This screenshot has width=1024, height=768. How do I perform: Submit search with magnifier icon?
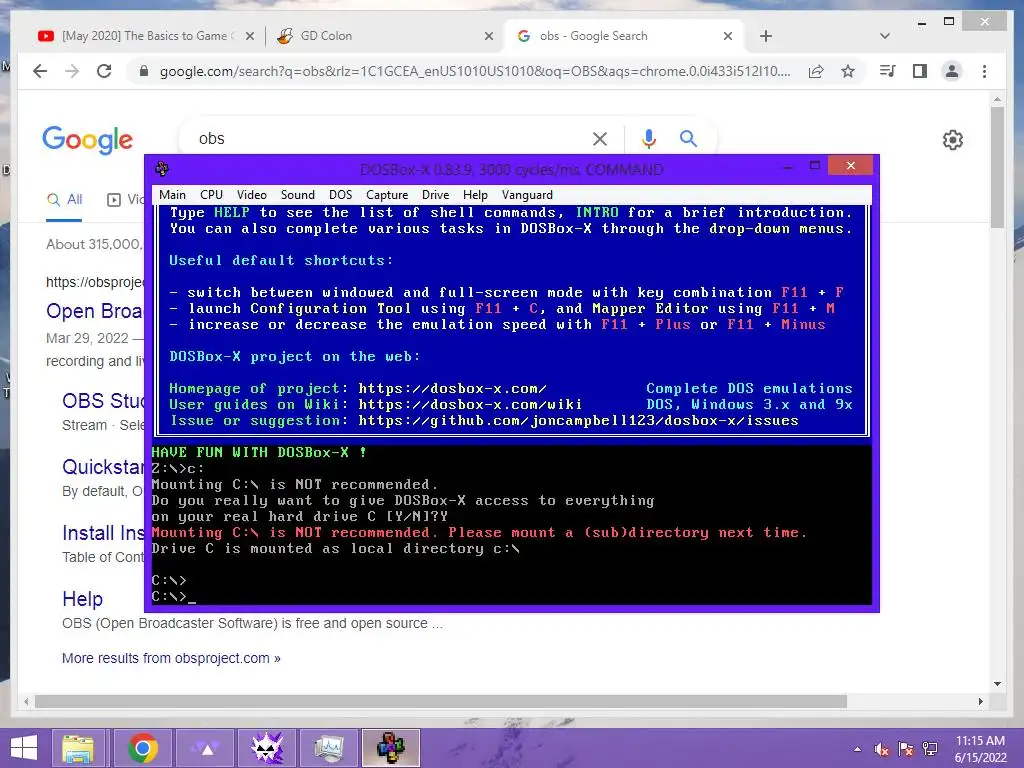[688, 138]
